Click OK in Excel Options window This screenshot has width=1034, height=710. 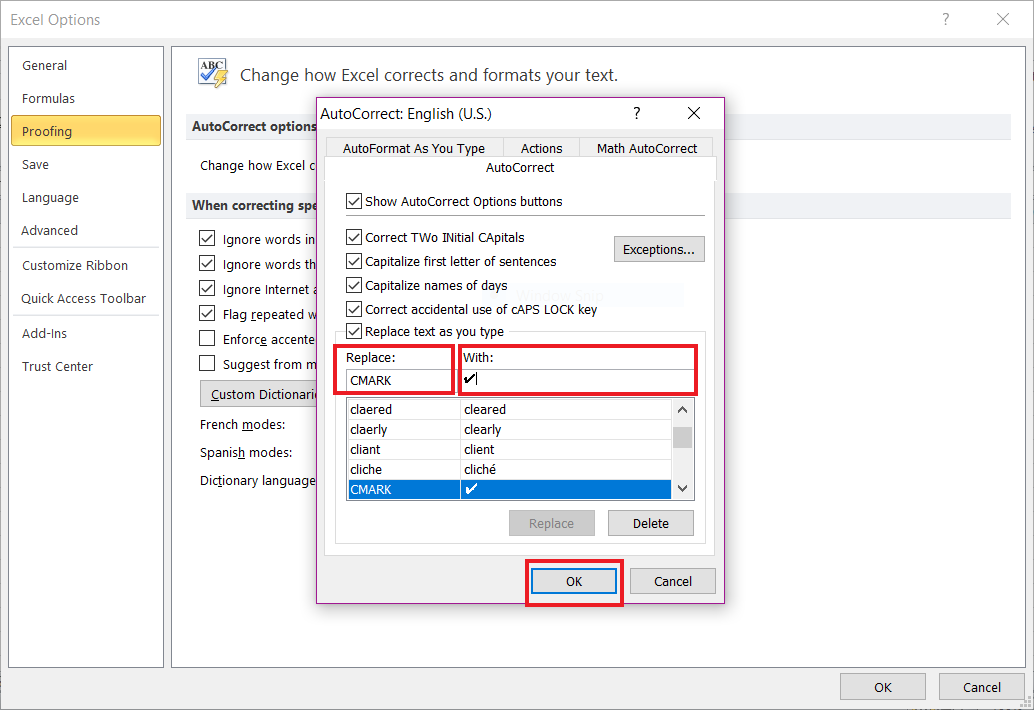click(882, 687)
